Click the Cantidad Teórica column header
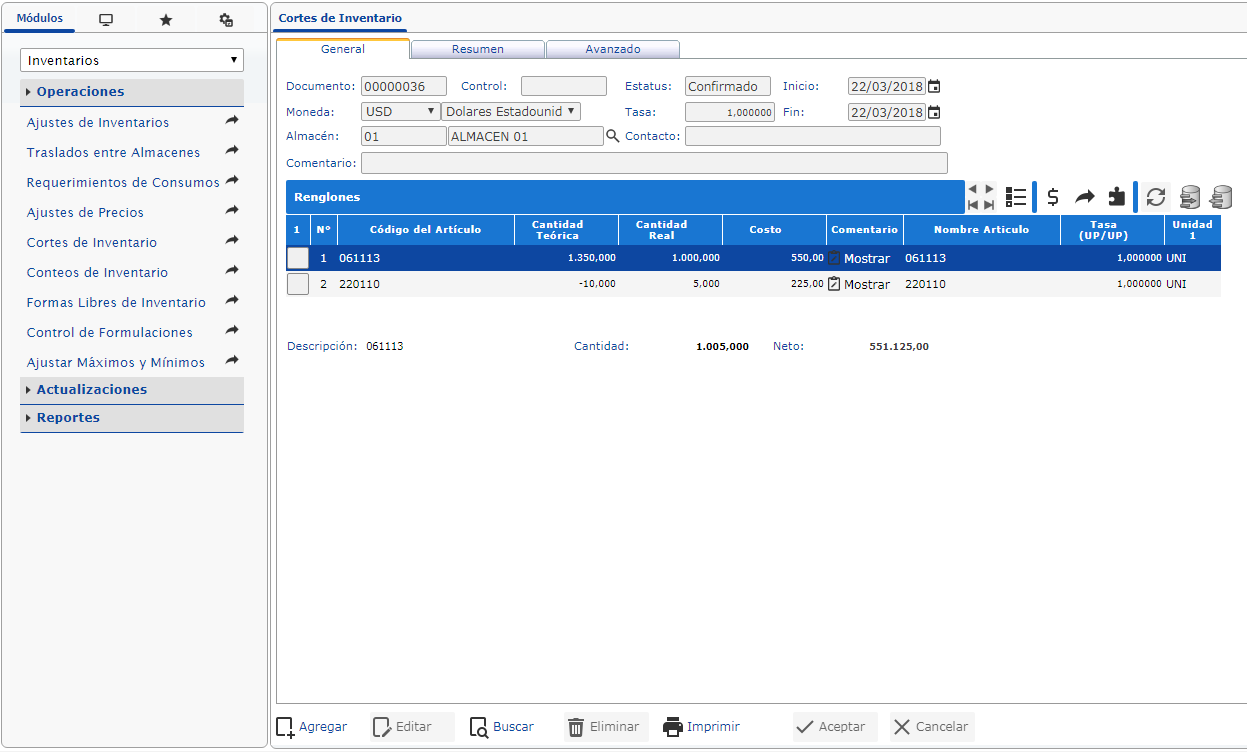The width and height of the screenshot is (1247, 752). [x=567, y=230]
